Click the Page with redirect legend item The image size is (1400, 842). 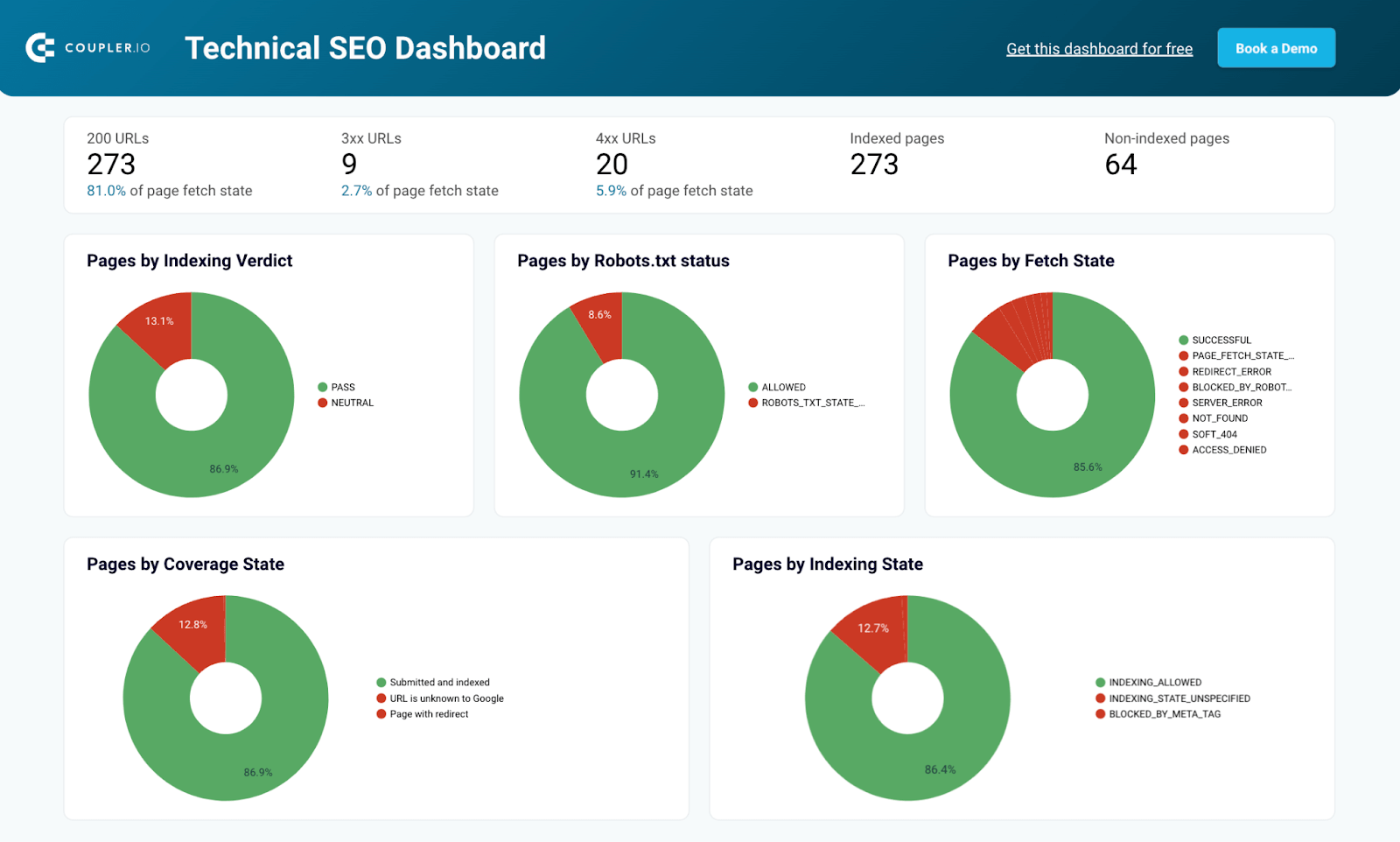[x=423, y=714]
